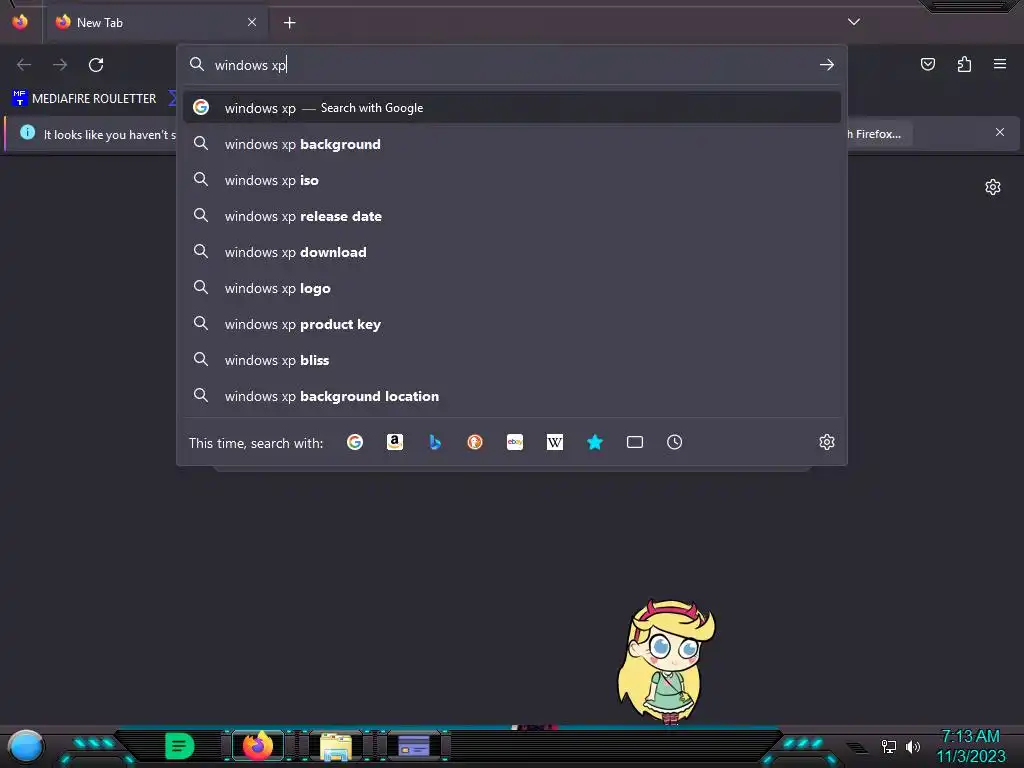Switch to Firefox on the taskbar
This screenshot has width=1024, height=768.
257,745
